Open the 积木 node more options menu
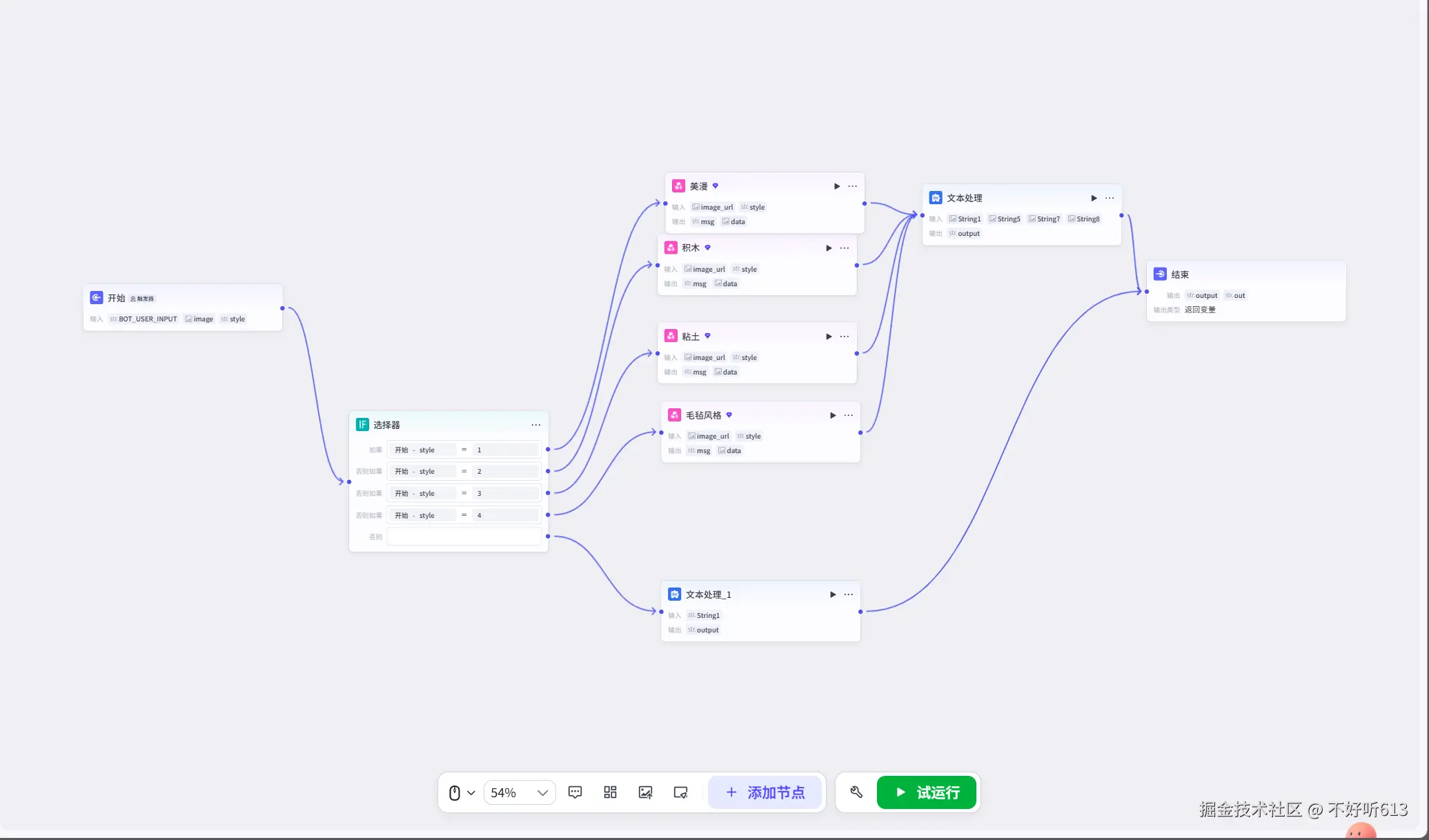 tap(845, 248)
